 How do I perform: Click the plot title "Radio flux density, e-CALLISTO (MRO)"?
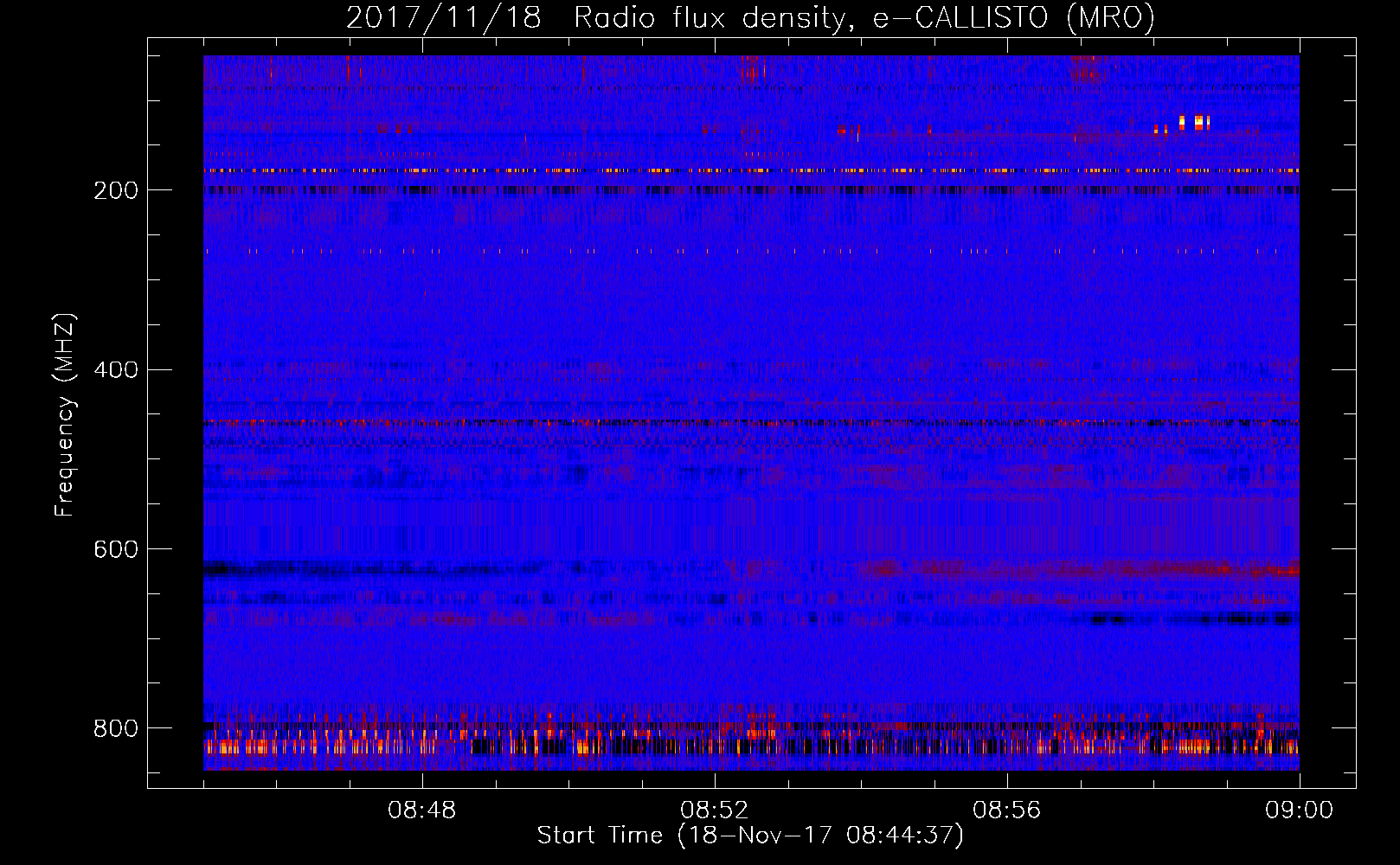[x=864, y=17]
